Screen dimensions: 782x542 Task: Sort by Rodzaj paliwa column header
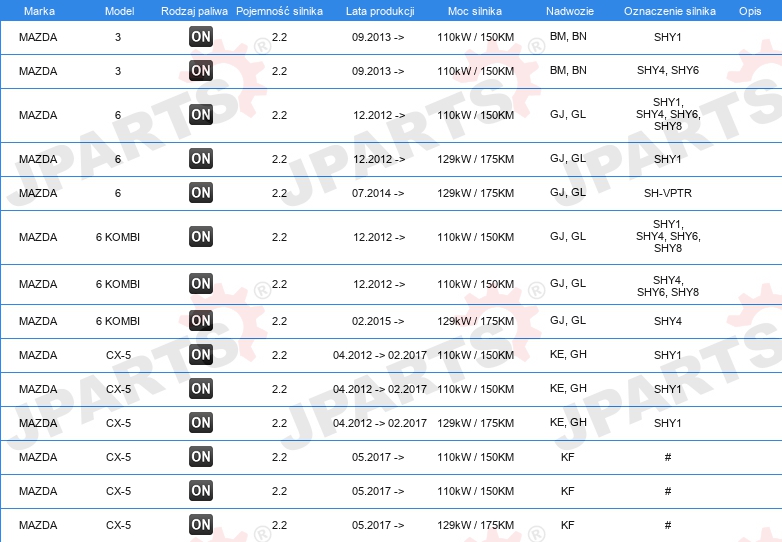pos(195,11)
